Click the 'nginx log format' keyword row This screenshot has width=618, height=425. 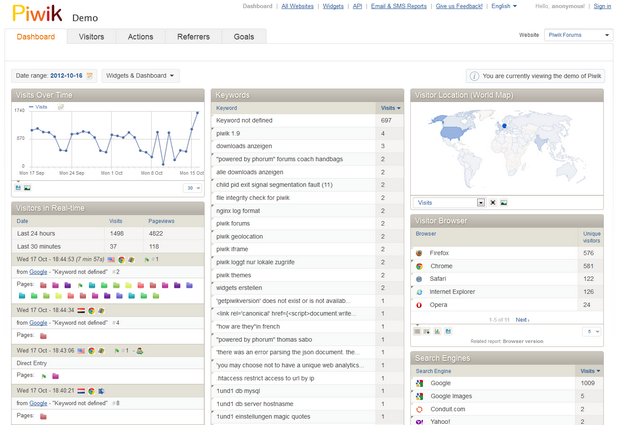(307, 211)
